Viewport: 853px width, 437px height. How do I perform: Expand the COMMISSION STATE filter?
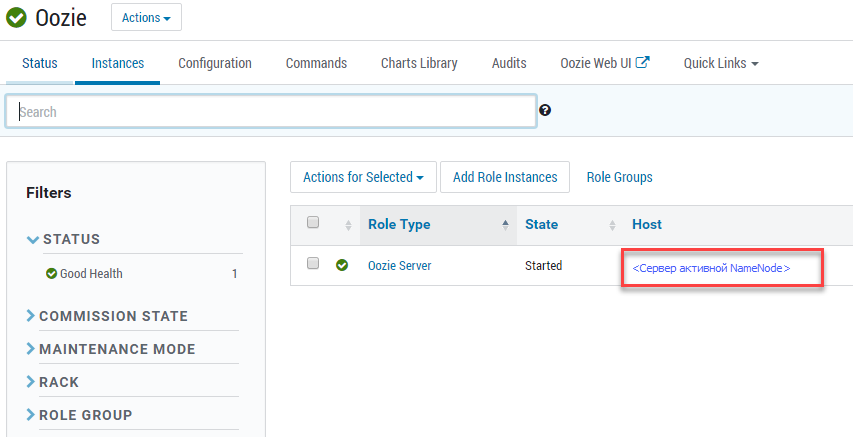point(31,316)
